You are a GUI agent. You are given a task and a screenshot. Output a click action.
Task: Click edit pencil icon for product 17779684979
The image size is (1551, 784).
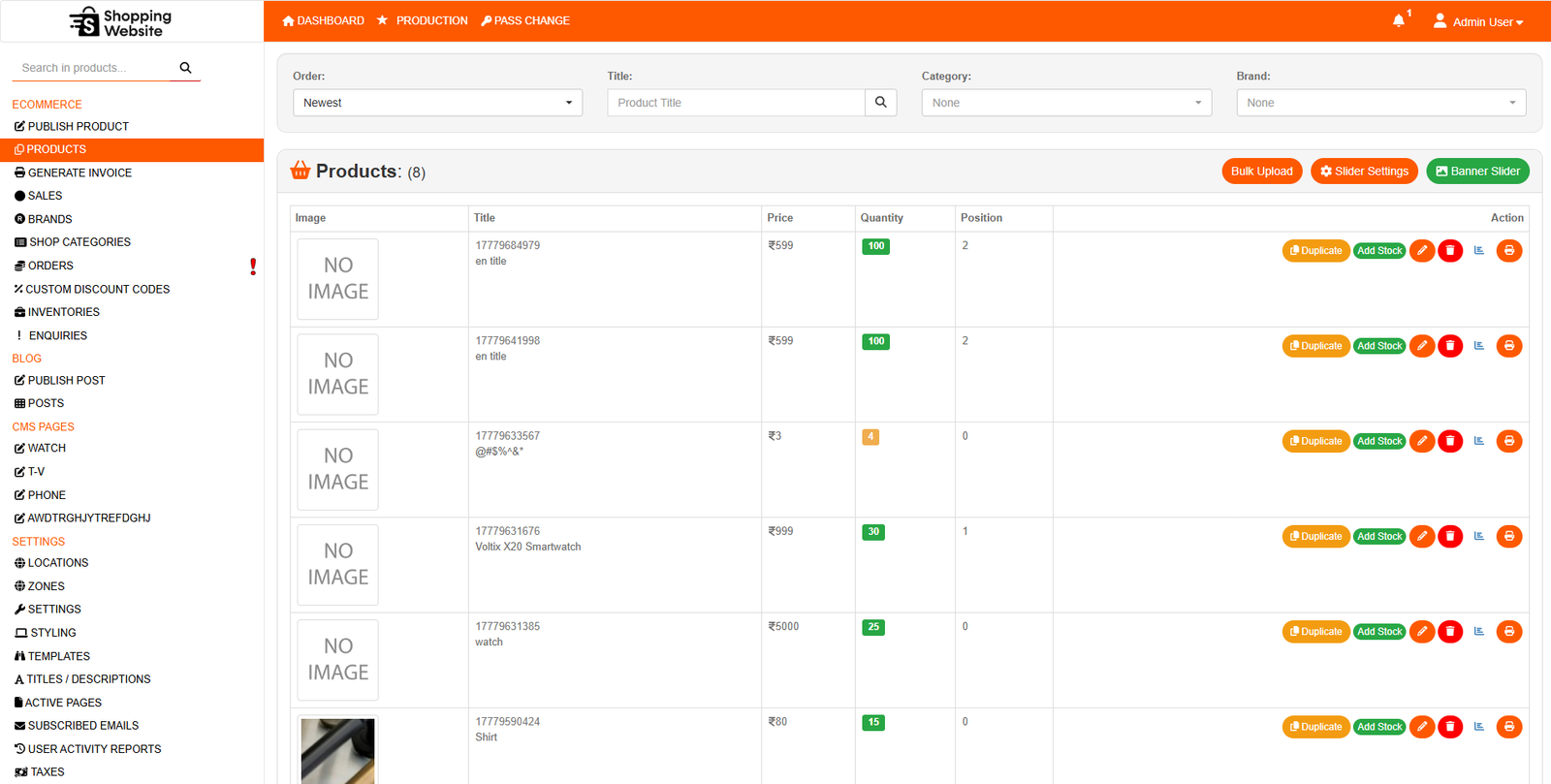point(1422,251)
